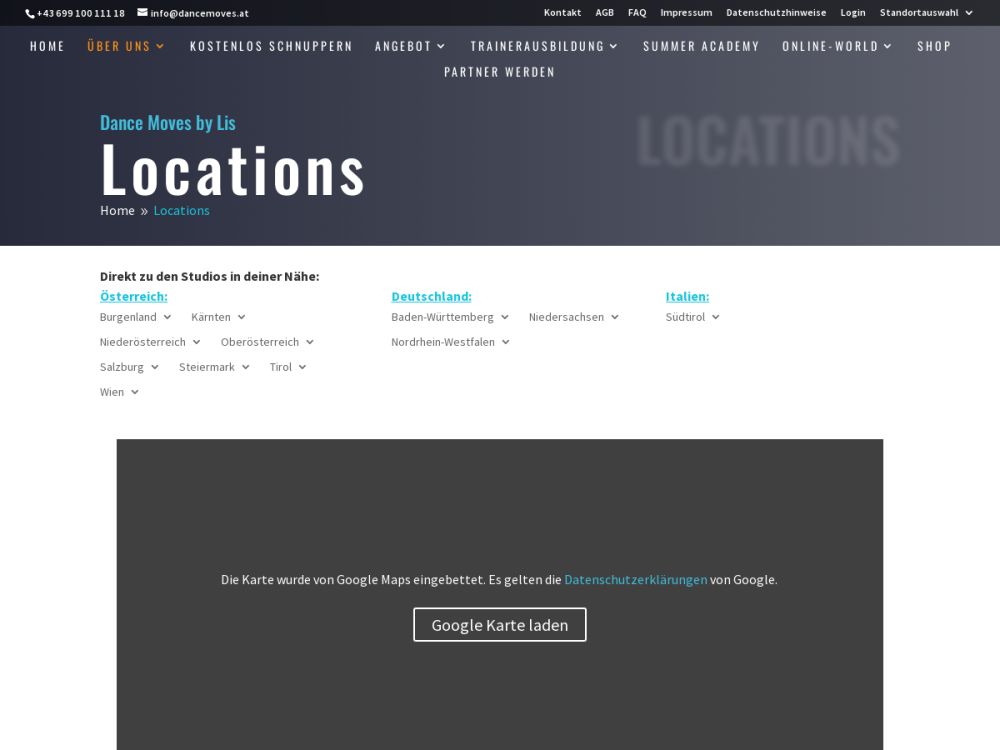Click the phone icon beside +43 699 number
Viewport: 1000px width, 750px height.
click(x=29, y=13)
